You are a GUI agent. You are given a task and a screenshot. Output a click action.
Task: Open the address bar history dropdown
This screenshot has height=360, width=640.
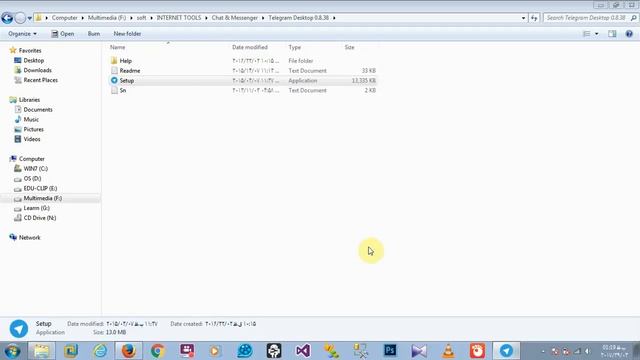(523, 18)
